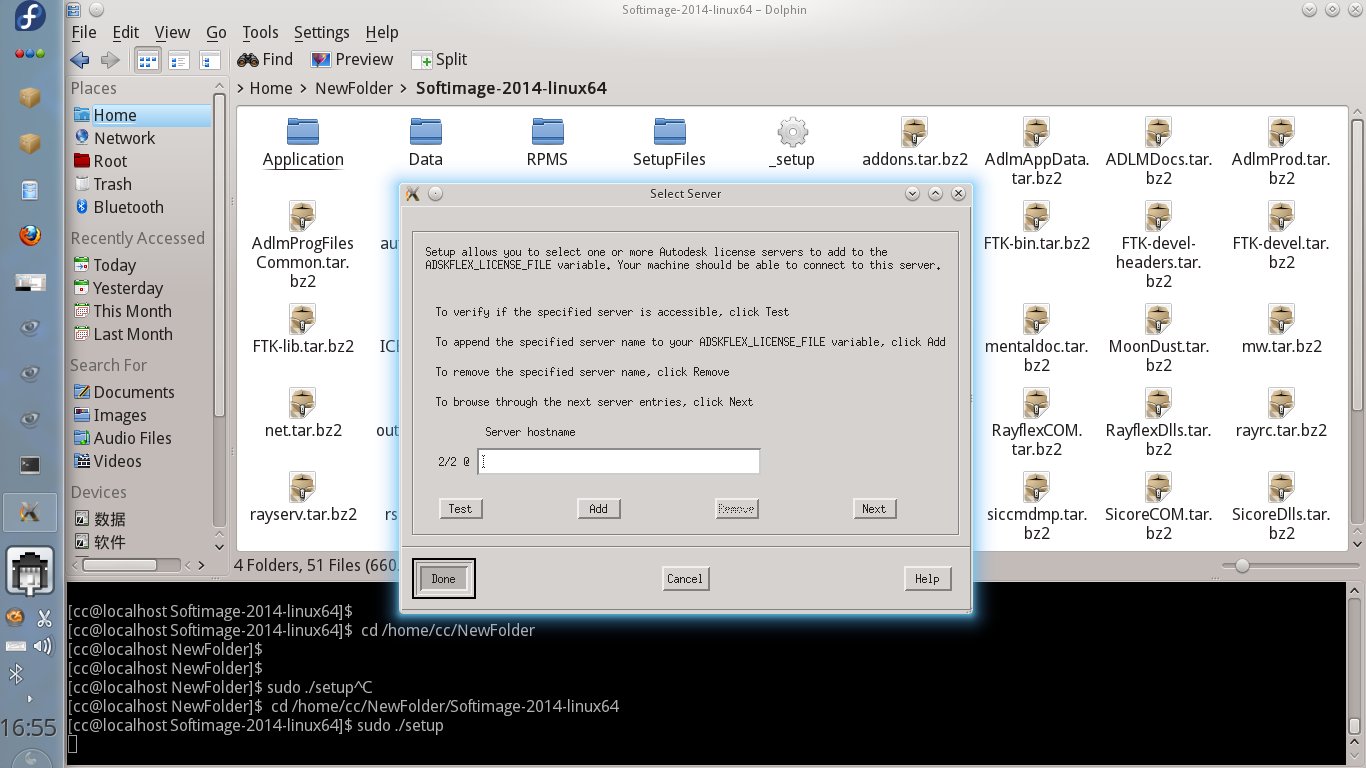The image size is (1366, 768).
Task: Select the rayrc.tar.bz2 archive icon
Action: click(x=1281, y=403)
